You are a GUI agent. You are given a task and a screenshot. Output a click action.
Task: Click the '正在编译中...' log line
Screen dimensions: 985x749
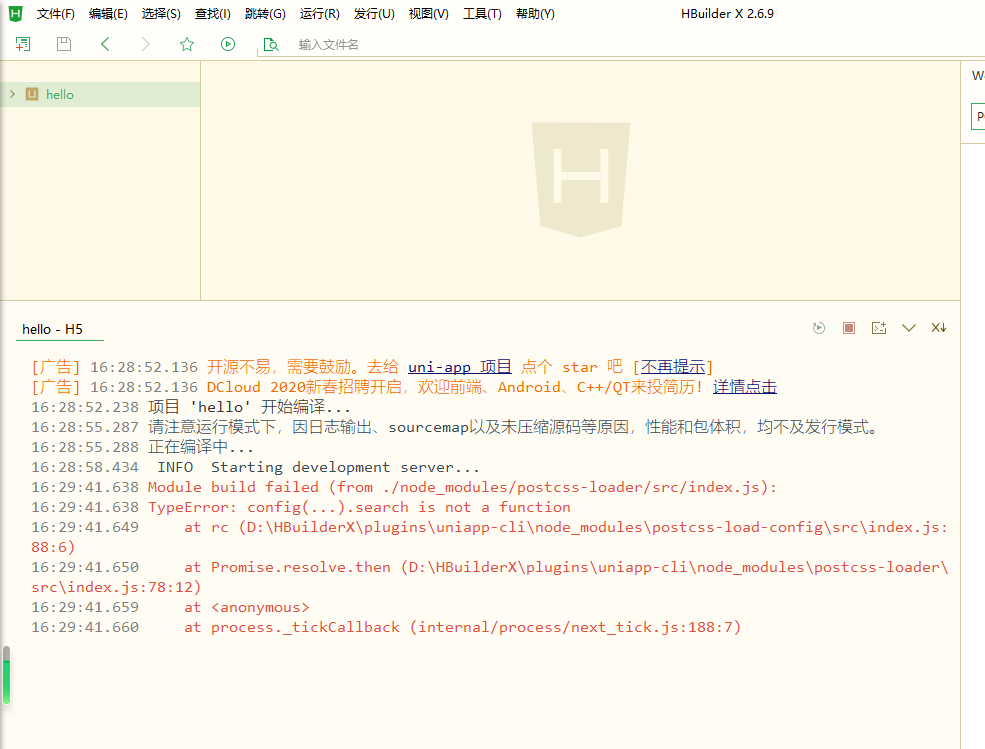(201, 447)
